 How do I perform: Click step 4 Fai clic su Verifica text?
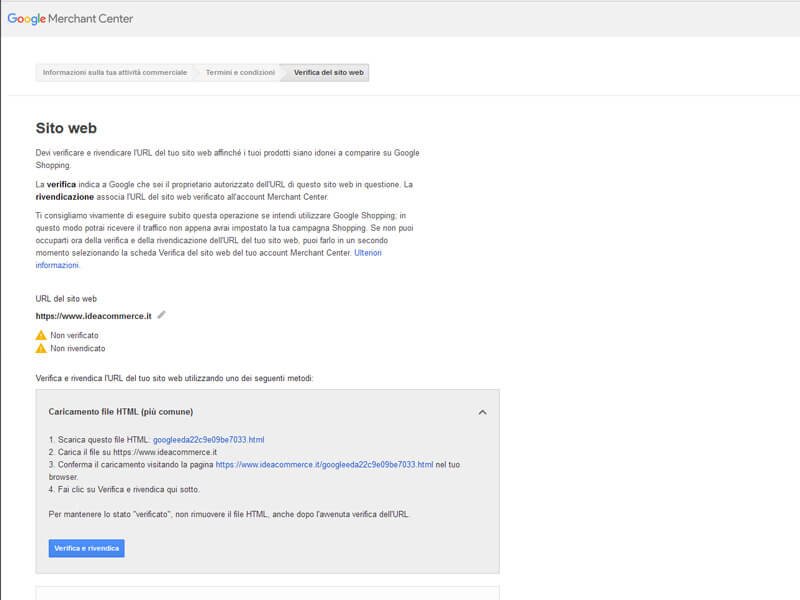point(124,490)
